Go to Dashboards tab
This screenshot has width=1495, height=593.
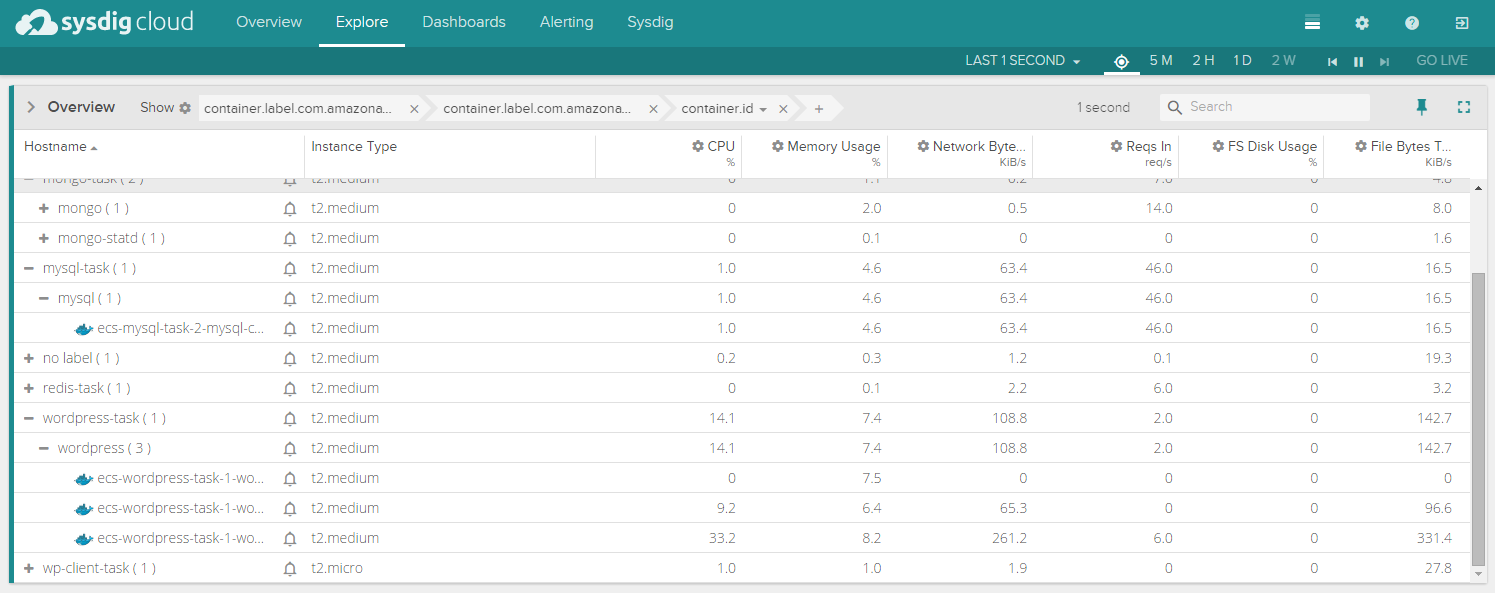tap(464, 22)
